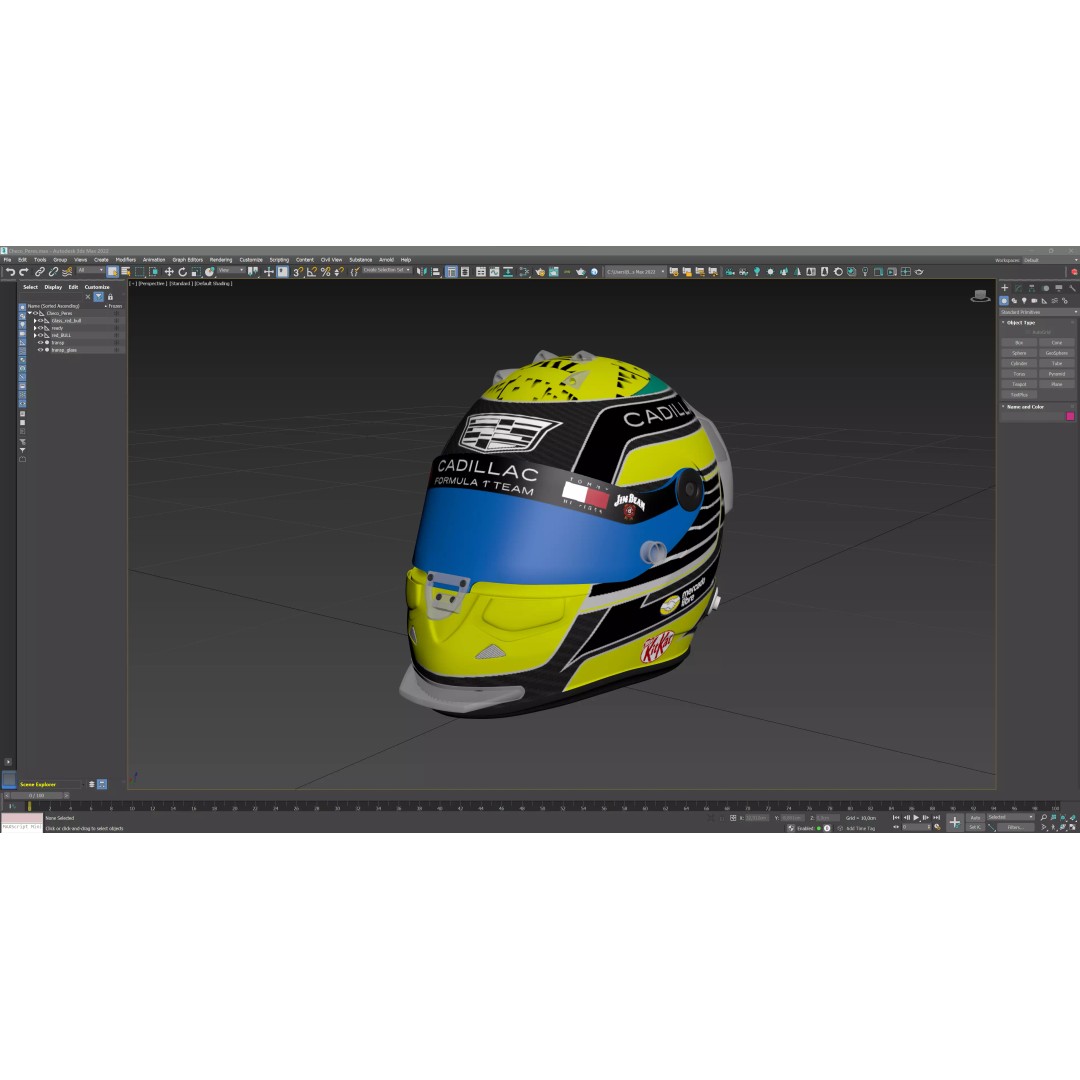This screenshot has height=1080, width=1080.
Task: Expand Glass_red_bull tree node
Action: [35, 321]
